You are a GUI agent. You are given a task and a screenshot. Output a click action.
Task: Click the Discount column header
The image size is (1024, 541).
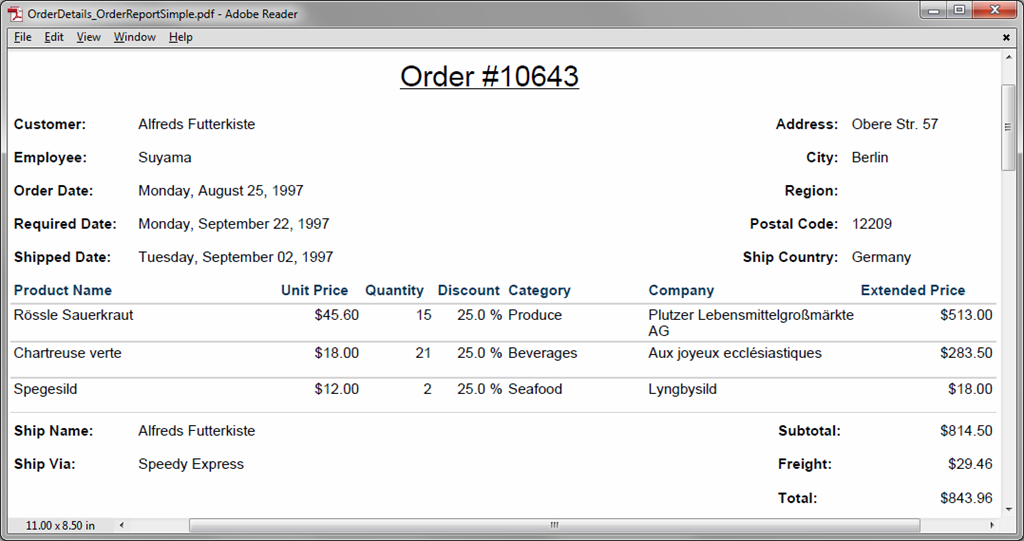(468, 290)
